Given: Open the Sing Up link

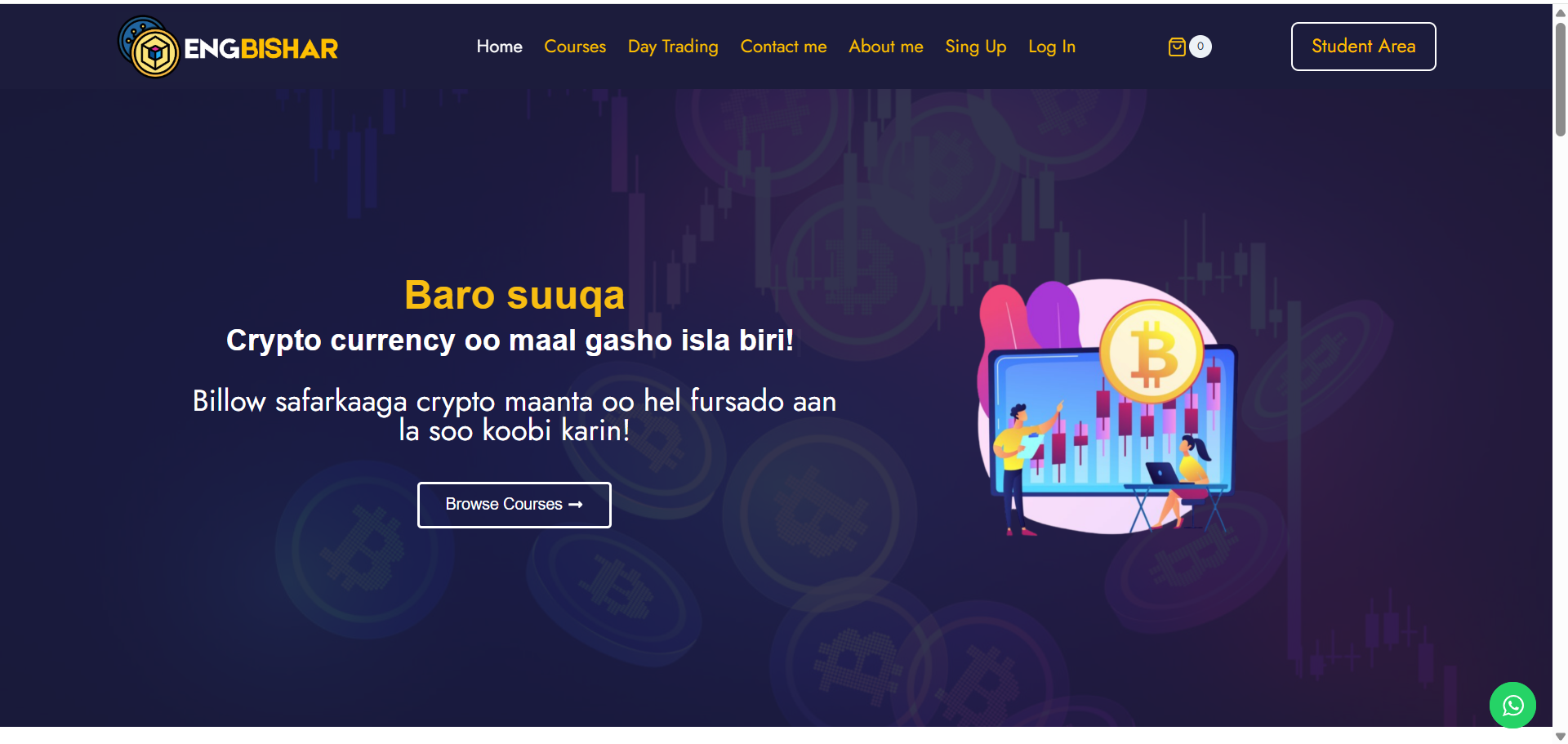Looking at the screenshot, I should 976,47.
